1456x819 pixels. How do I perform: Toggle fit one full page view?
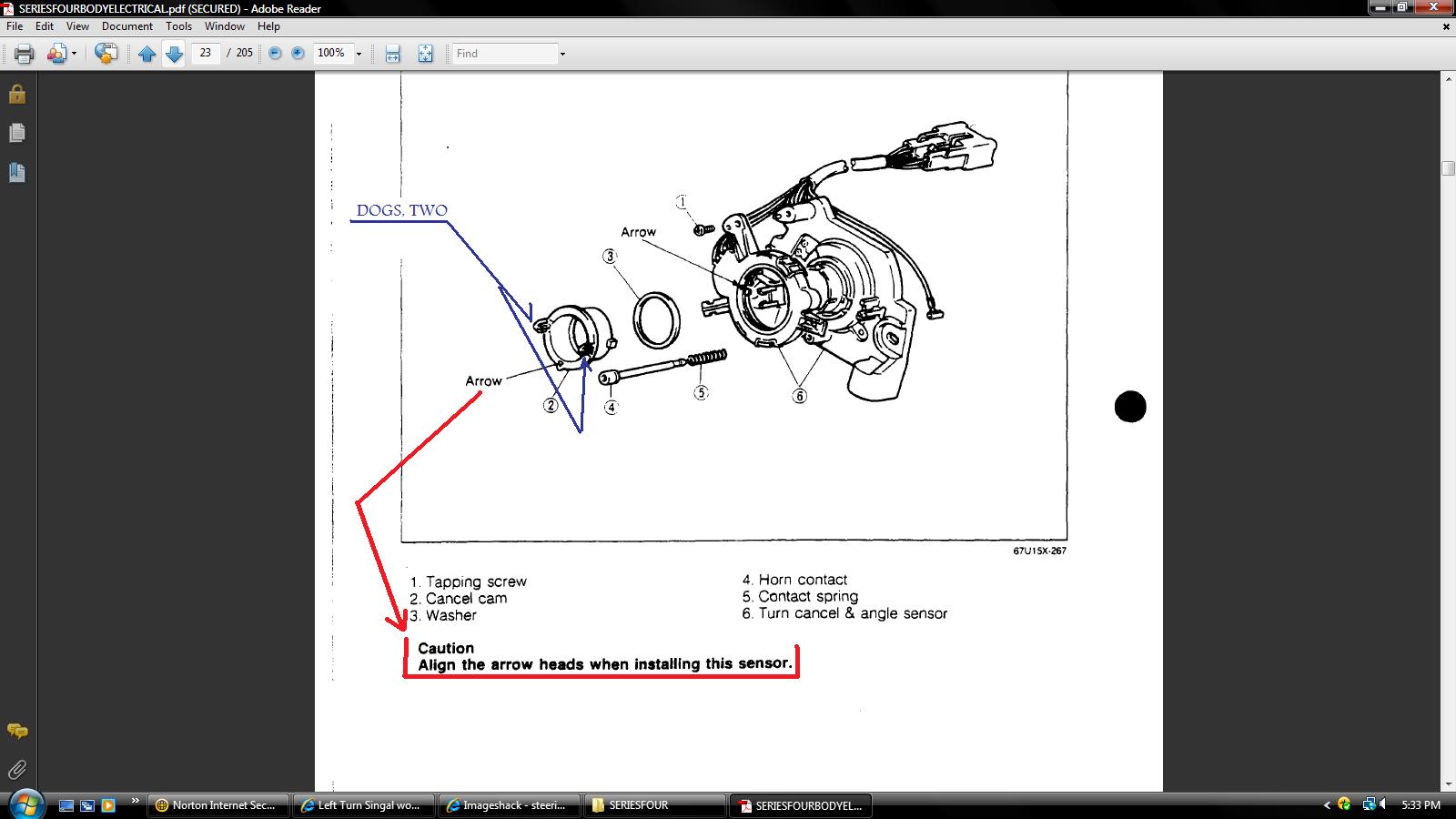click(425, 54)
